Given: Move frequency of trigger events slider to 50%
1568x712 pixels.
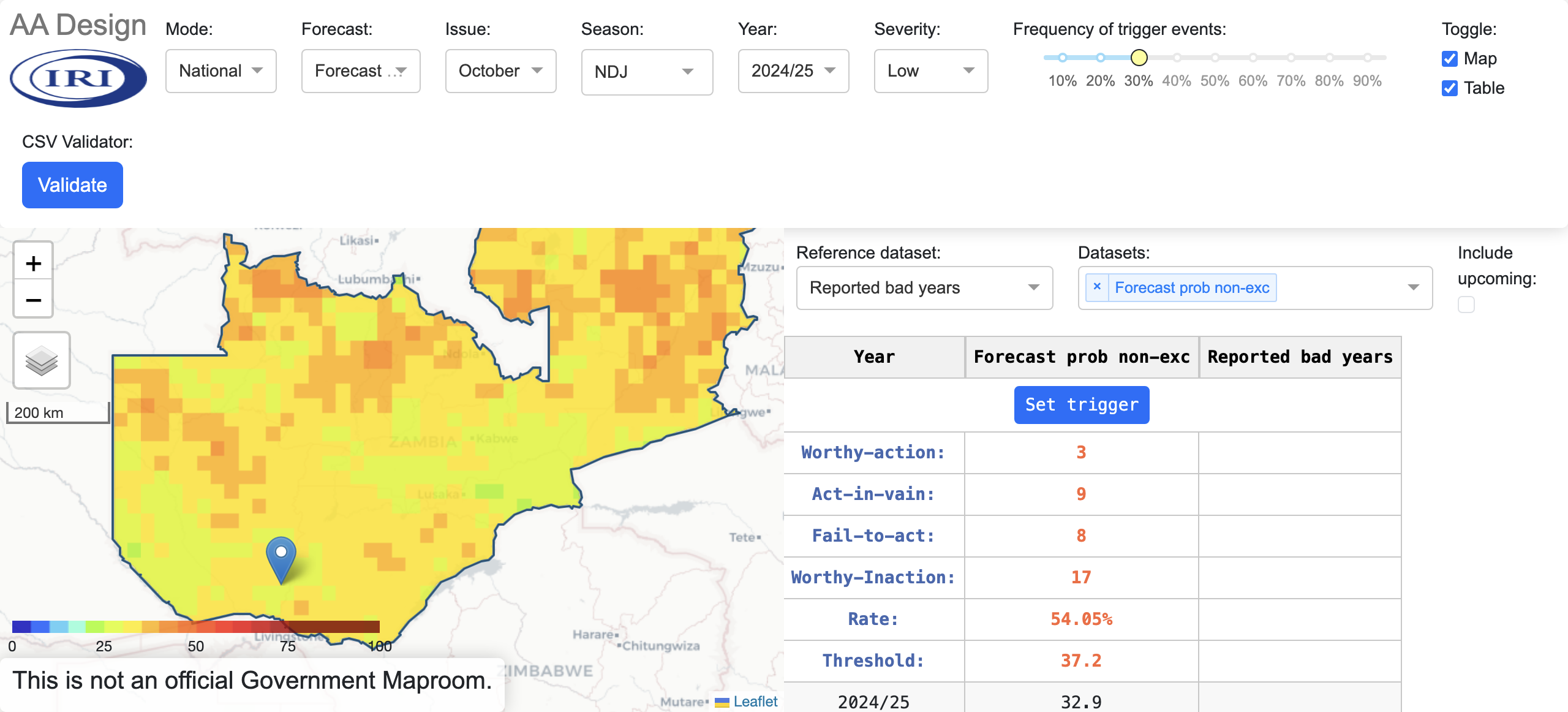Looking at the screenshot, I should click(x=1215, y=57).
